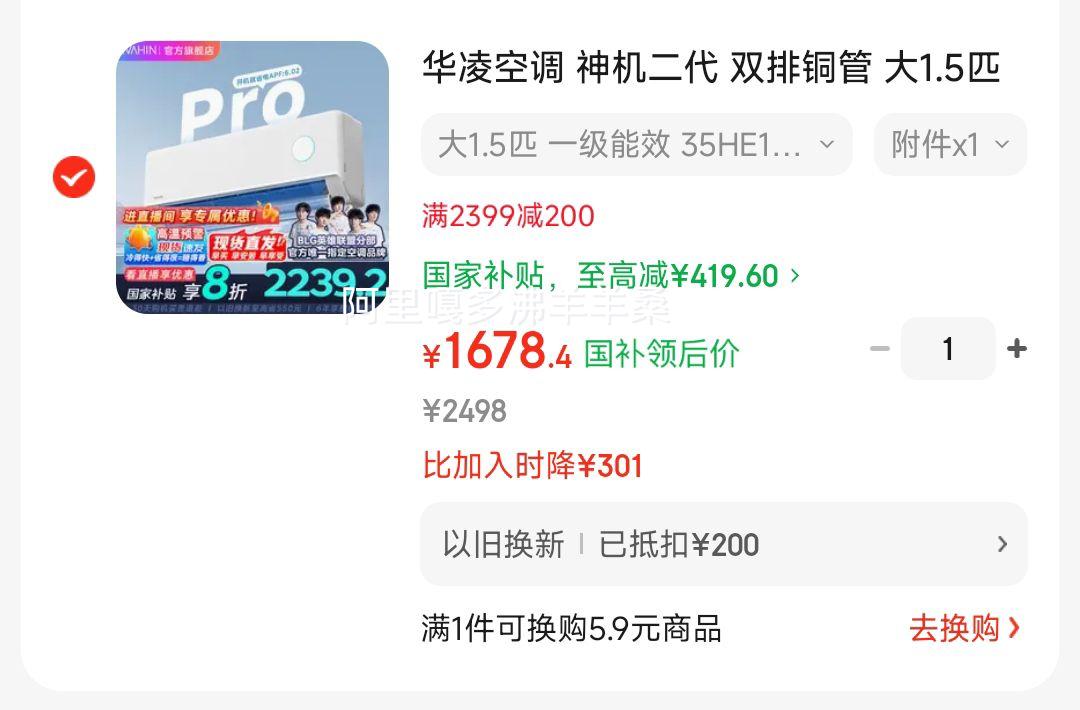Tap the 满1件可换购5.9元商品 text
Viewport: 1080px width, 710px height.
572,628
